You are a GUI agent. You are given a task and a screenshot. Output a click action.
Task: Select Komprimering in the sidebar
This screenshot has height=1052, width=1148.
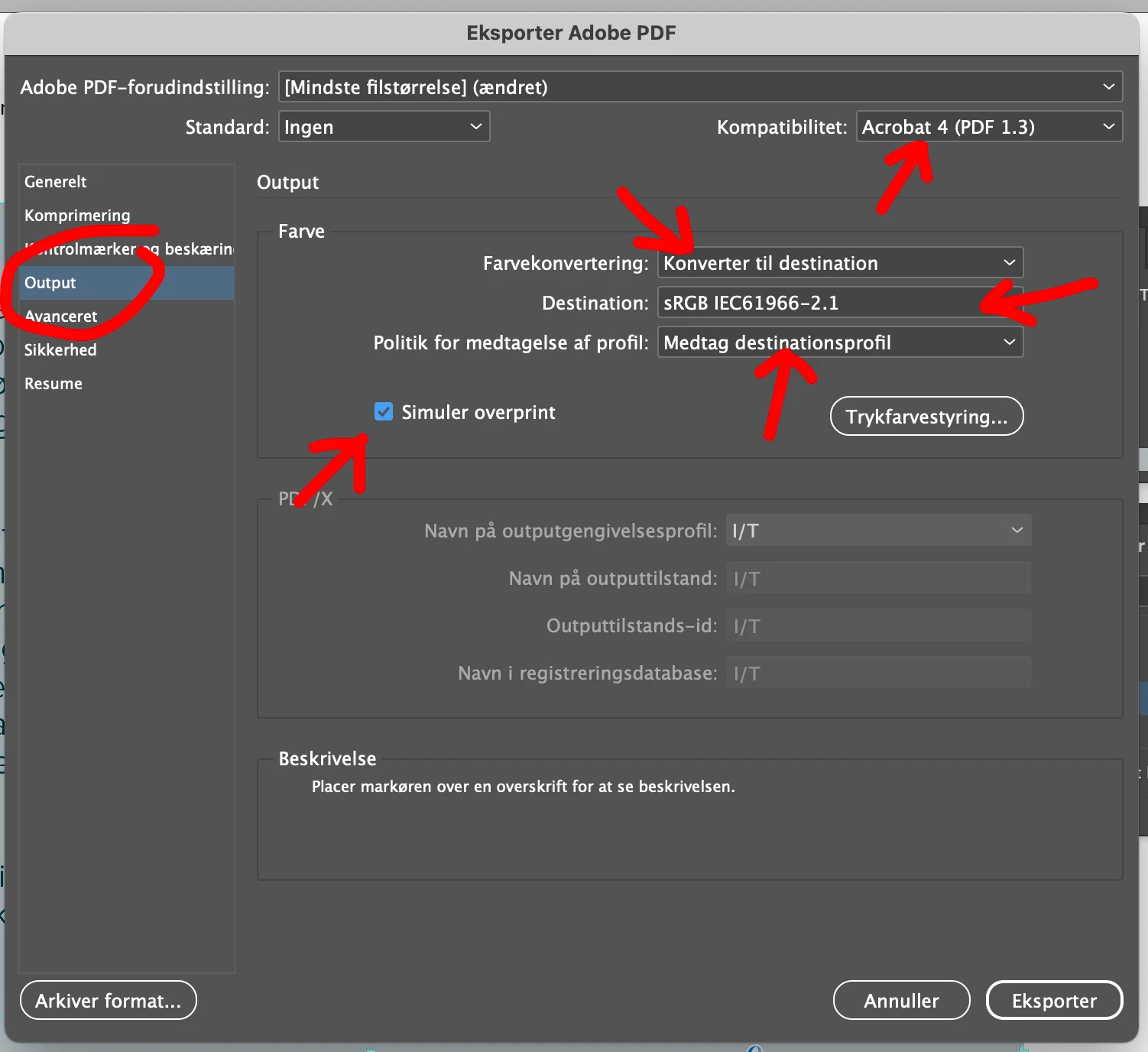coord(127,216)
